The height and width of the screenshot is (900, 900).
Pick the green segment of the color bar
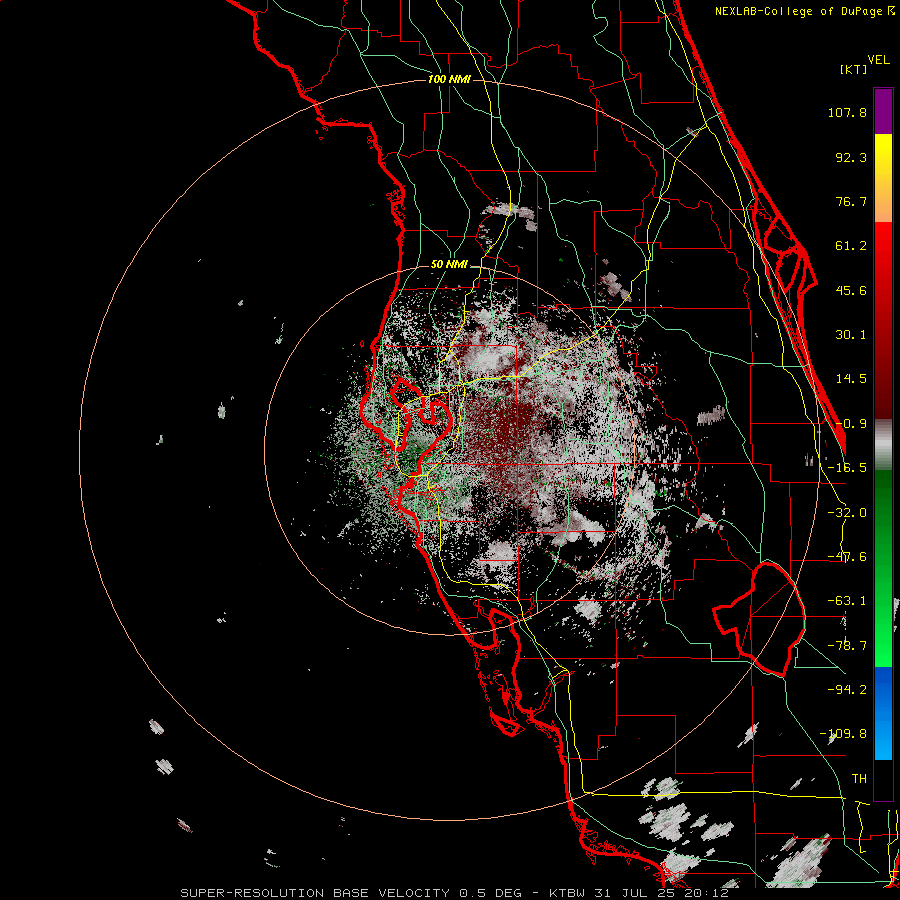point(883,568)
